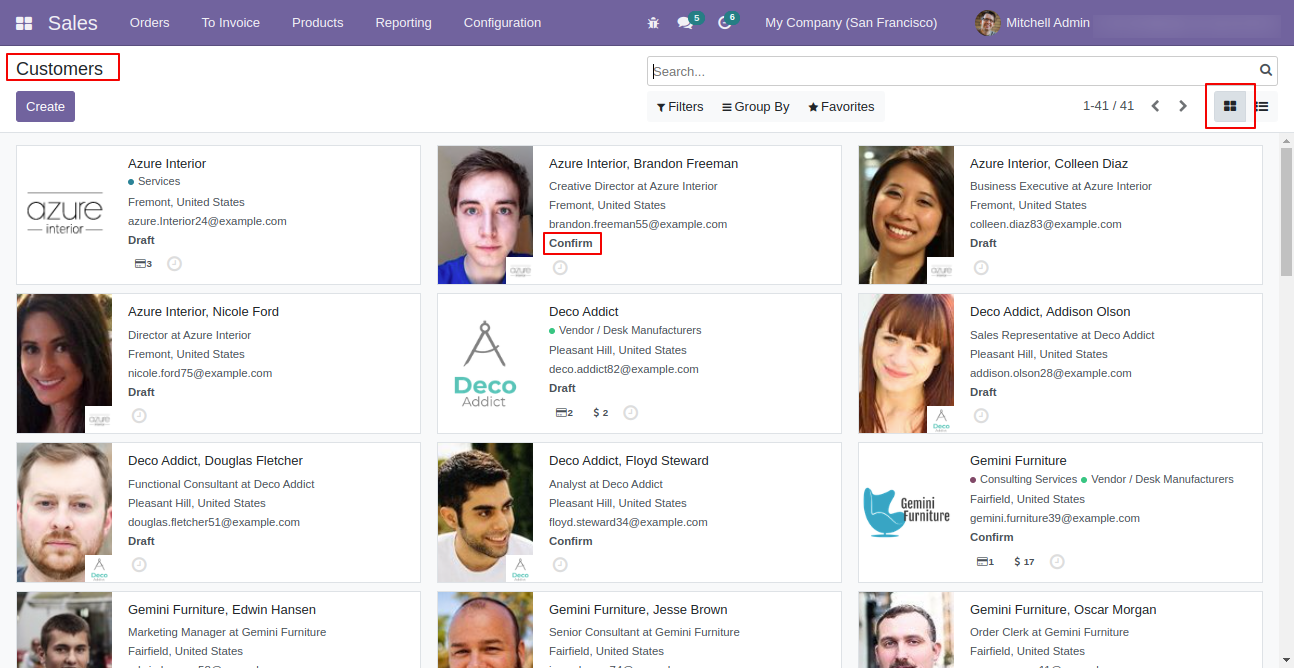This screenshot has height=668, width=1294.
Task: Open the Gemini Furniture logo thumbnail
Action: coord(906,512)
